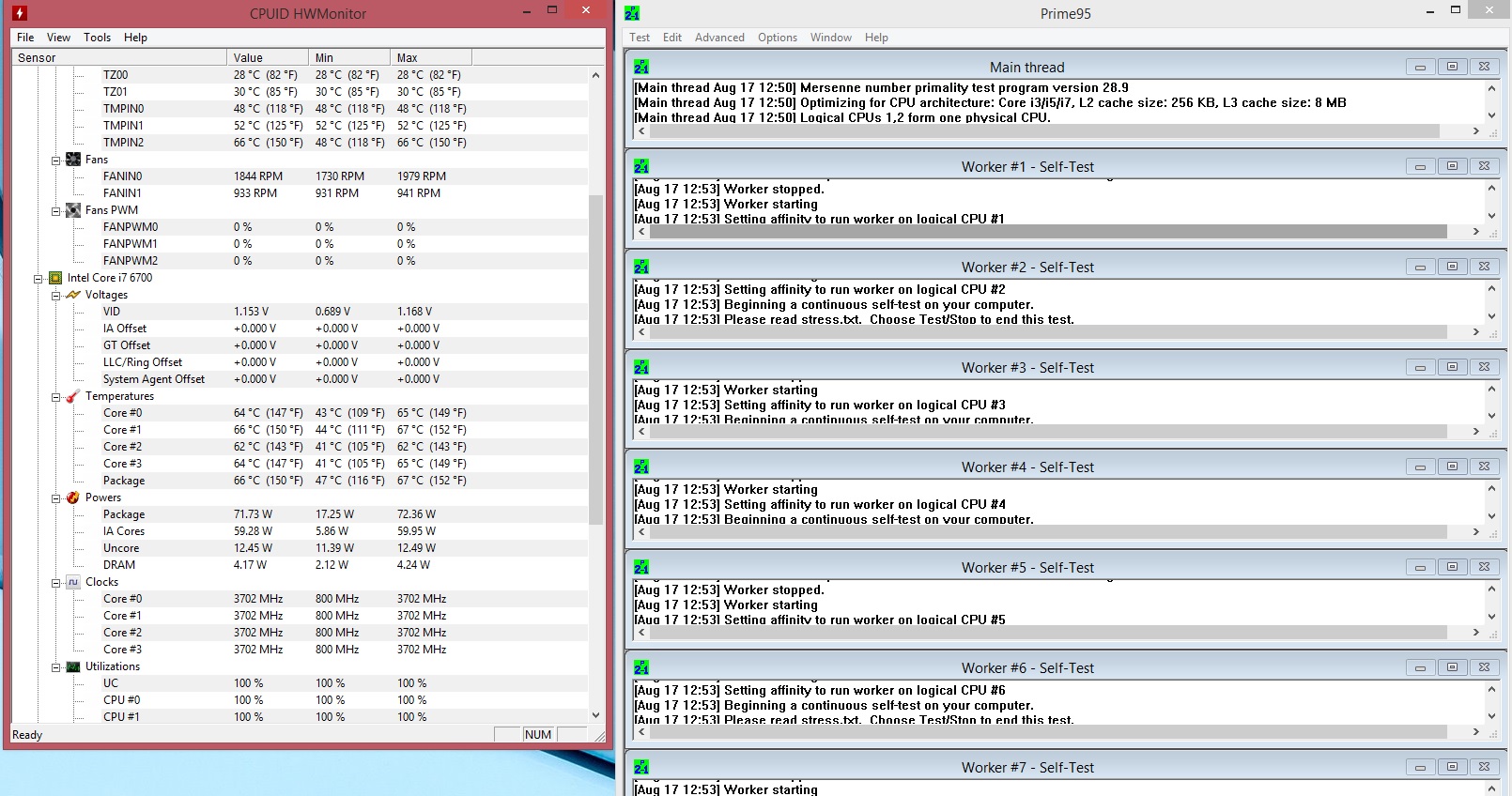The width and height of the screenshot is (1512, 796).
Task: Click Main thread horizontal scrollbar right arrow
Action: point(1476,131)
